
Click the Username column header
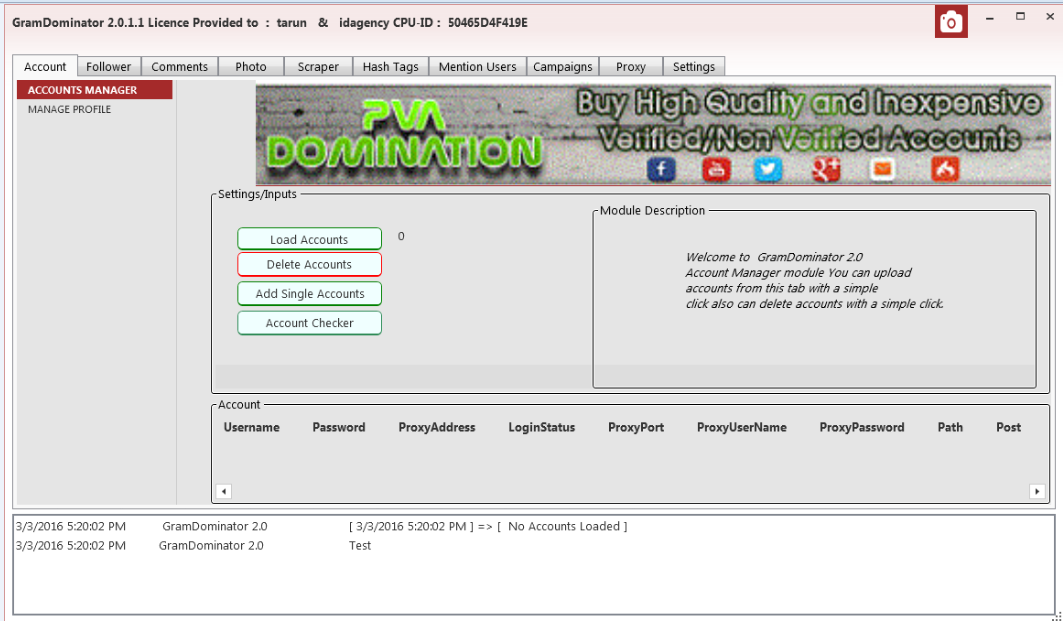tap(252, 427)
